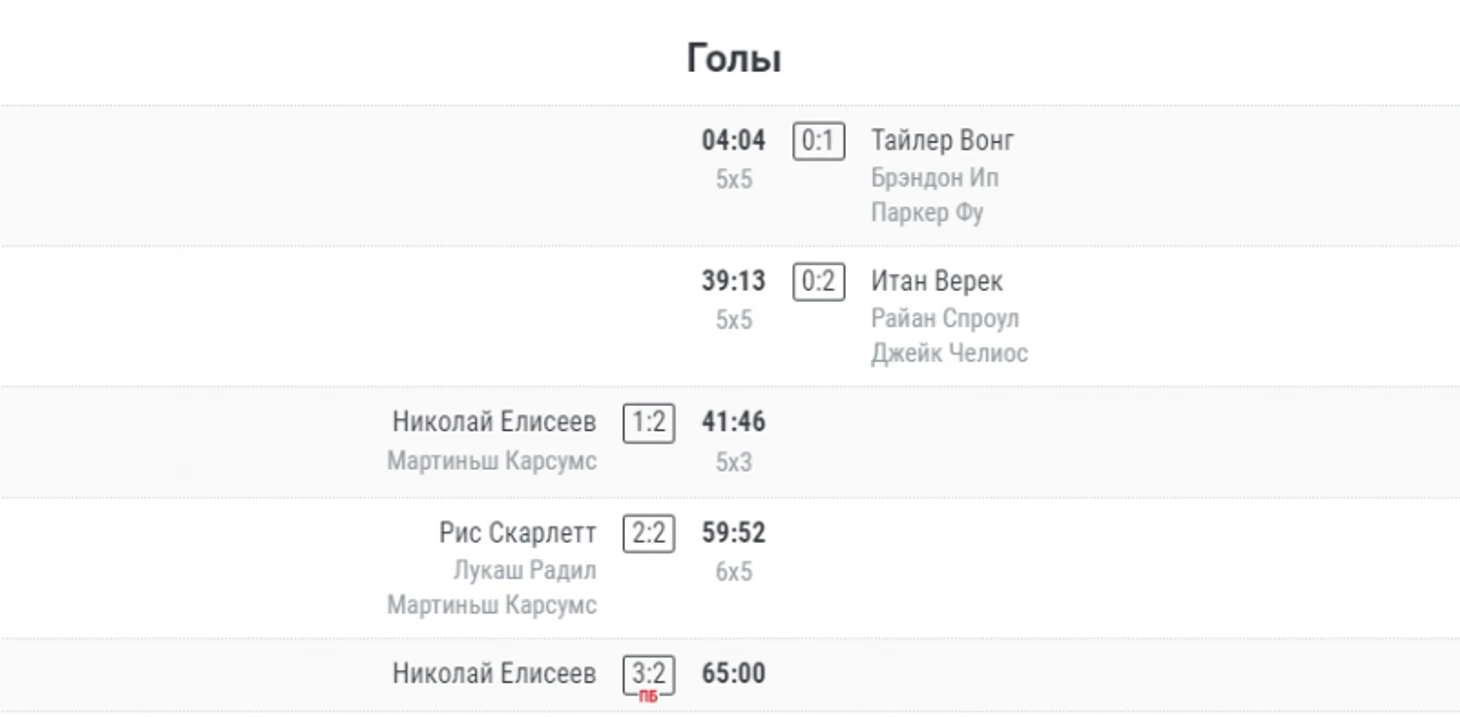Select assistant Паркер Фу

pyautogui.click(x=927, y=212)
